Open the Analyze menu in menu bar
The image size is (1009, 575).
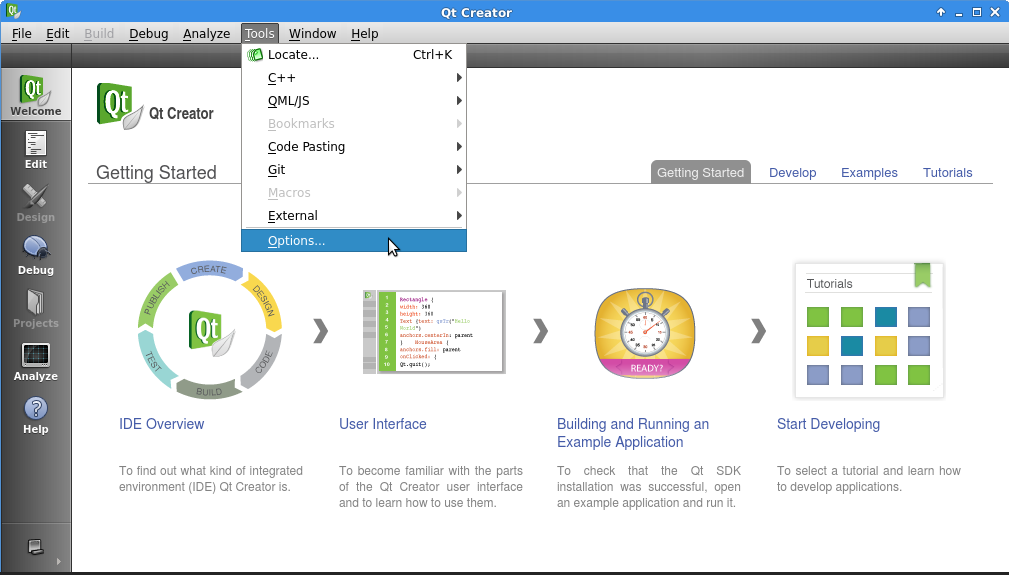point(206,33)
